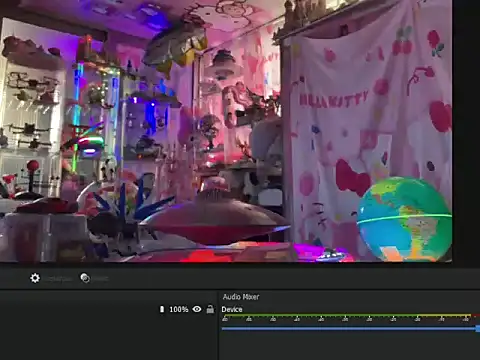Screen dimensions: 480x360
Task: Click the webcam preview canvas
Action: click(226, 131)
